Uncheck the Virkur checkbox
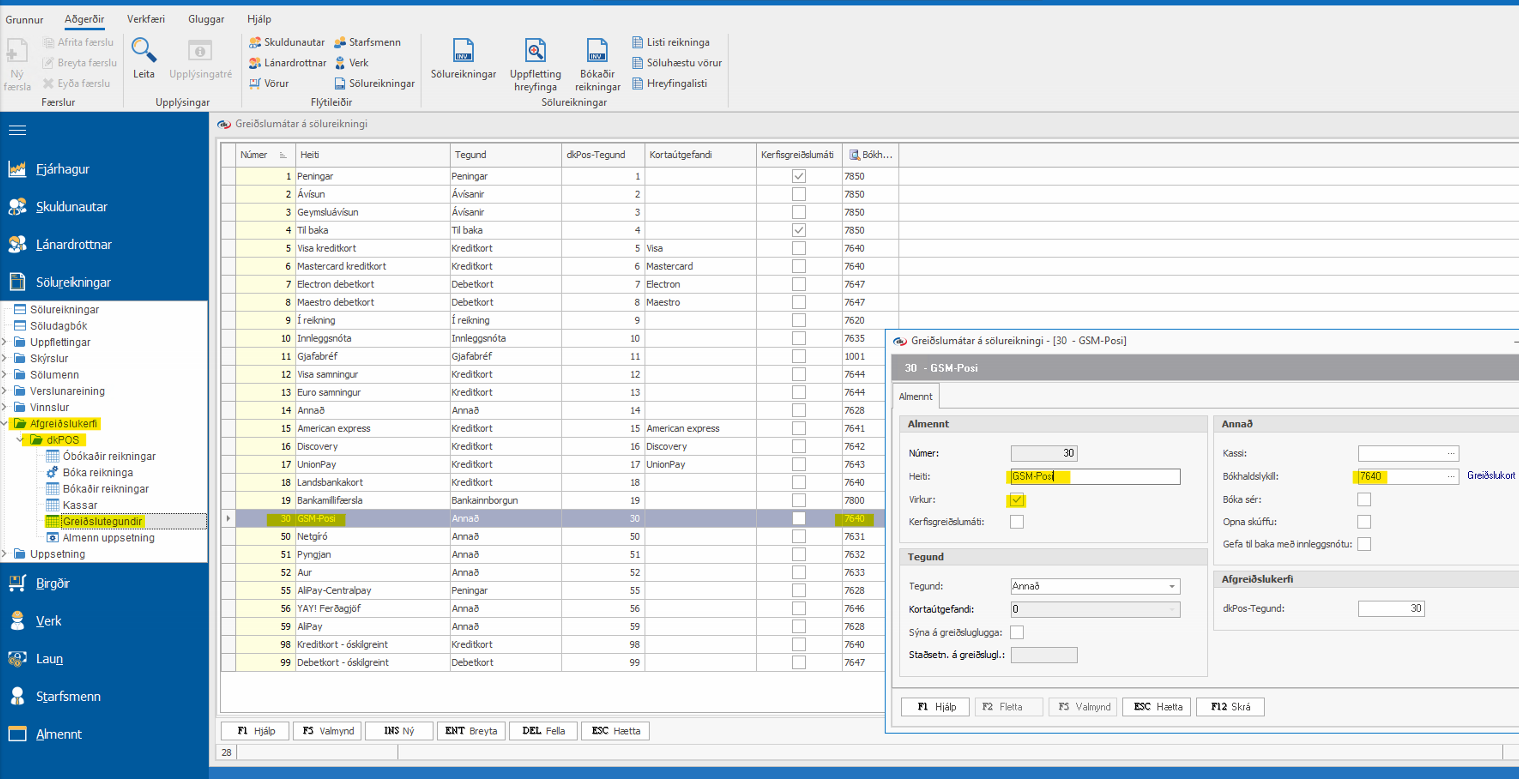 [x=1017, y=500]
